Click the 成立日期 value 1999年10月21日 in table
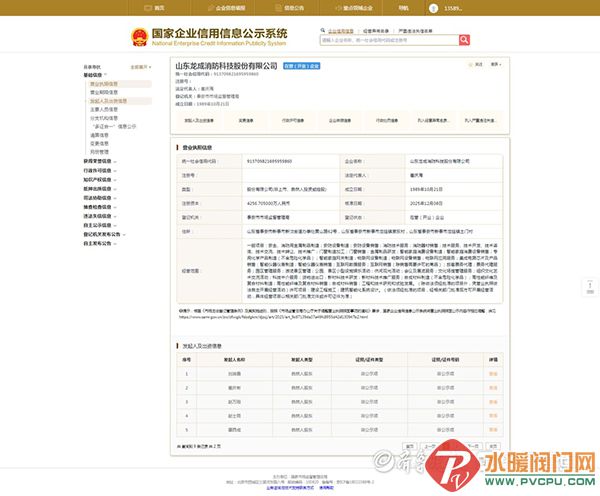 point(426,189)
